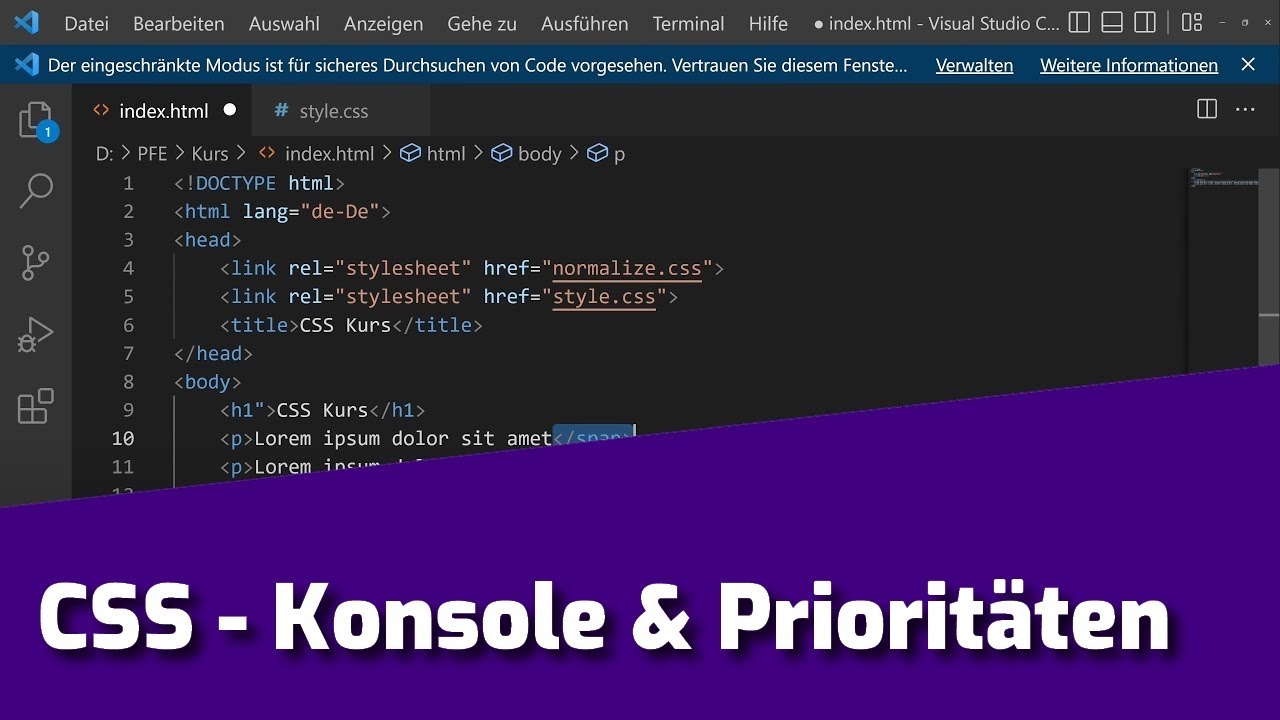Screen dimensions: 1280x720
Task: Open the Gehe zu menu
Action: click(x=482, y=23)
